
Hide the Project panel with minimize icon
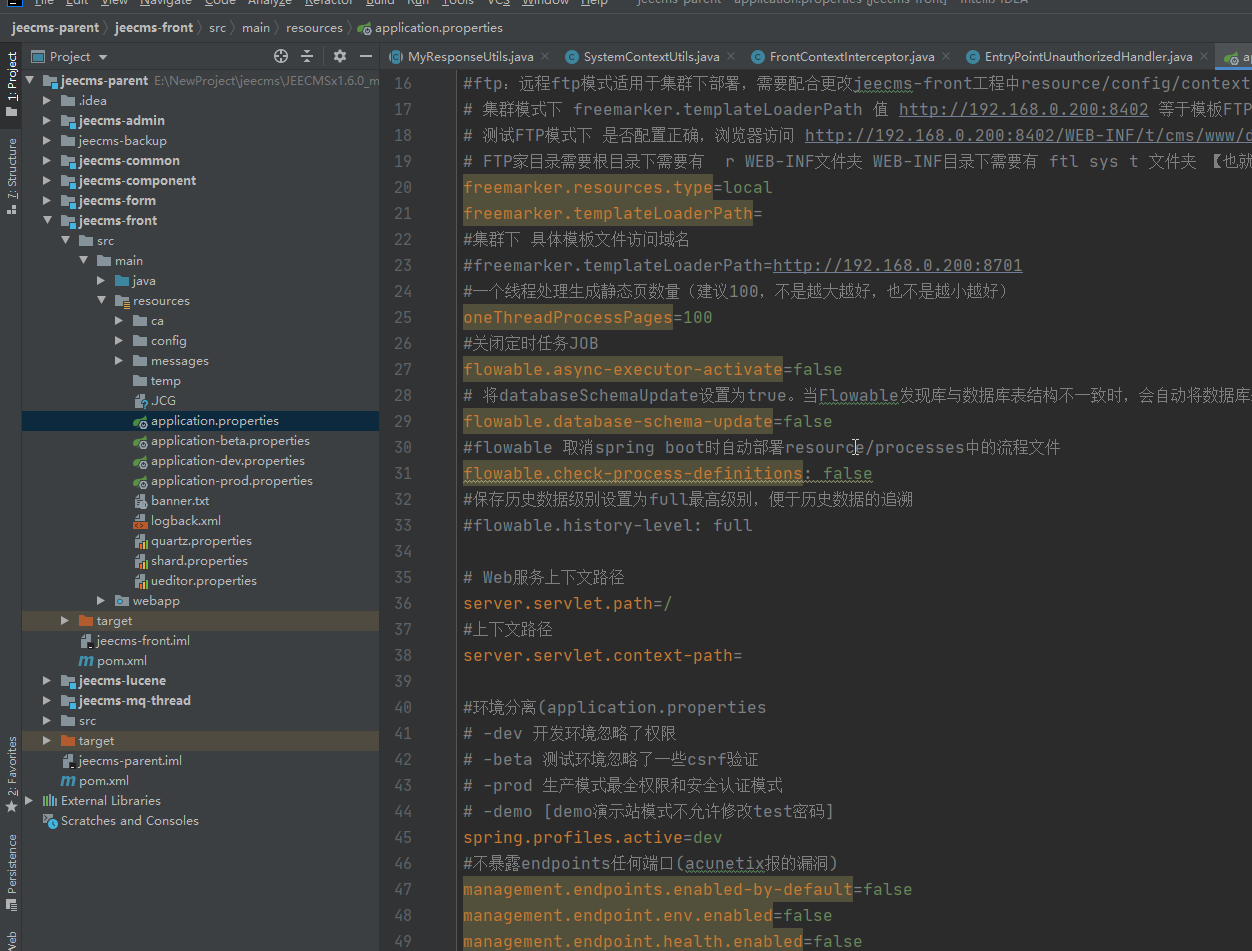[x=365, y=57]
